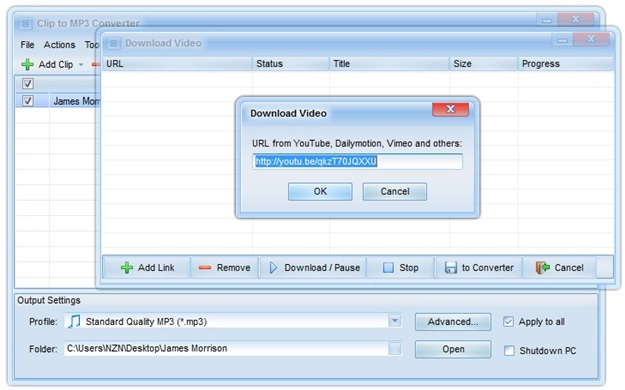The image size is (625, 390).
Task: Click the green plus Add Clip icon
Action: [27, 64]
